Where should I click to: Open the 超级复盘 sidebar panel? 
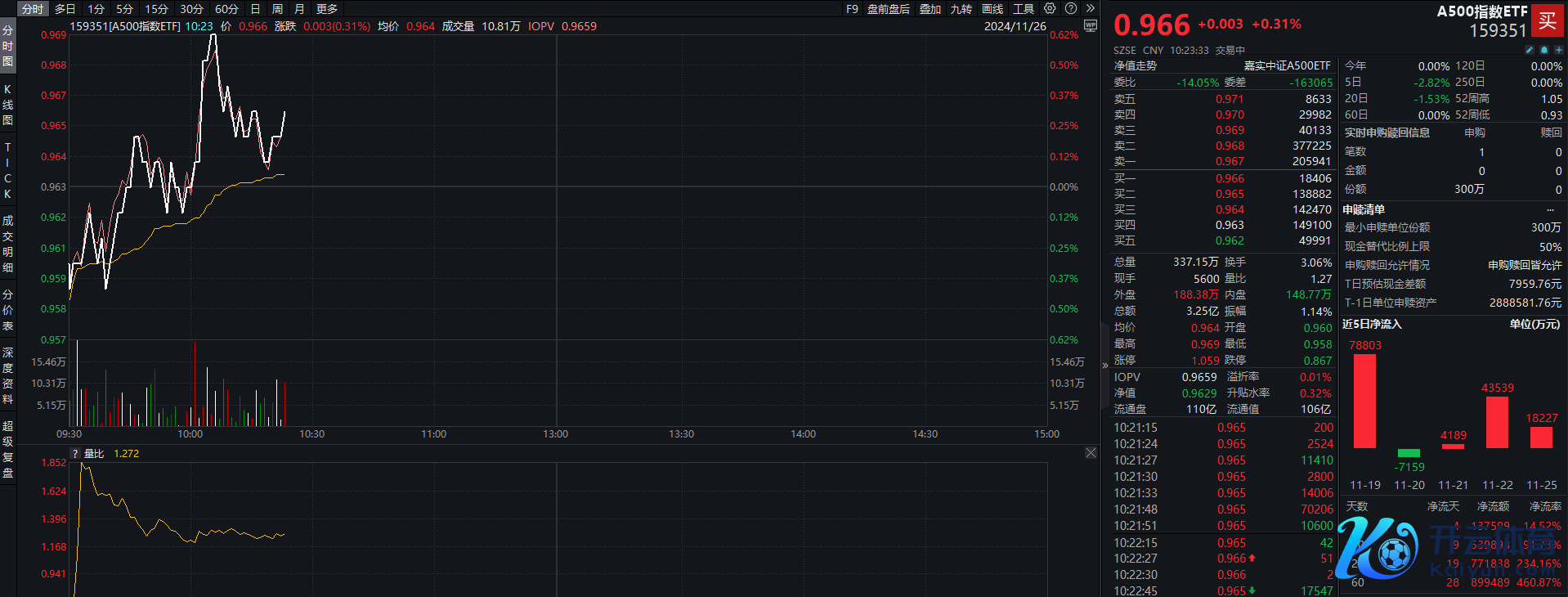[8, 449]
